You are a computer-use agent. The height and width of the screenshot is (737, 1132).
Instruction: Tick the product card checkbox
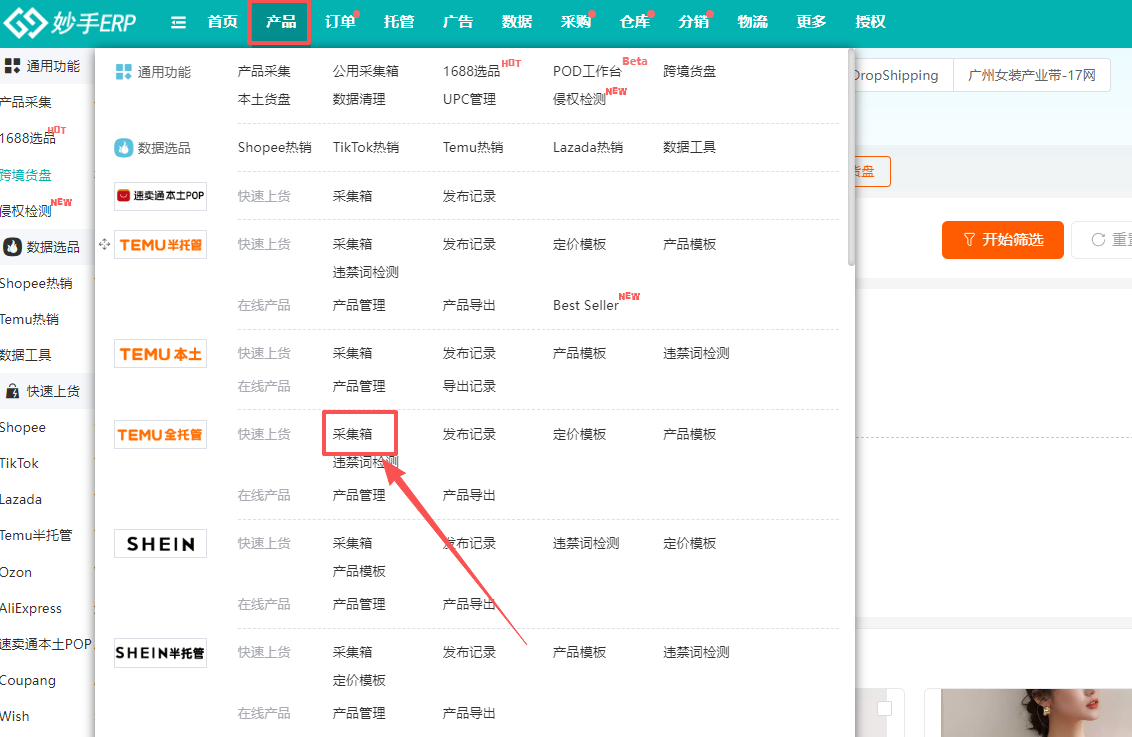pos(883,709)
